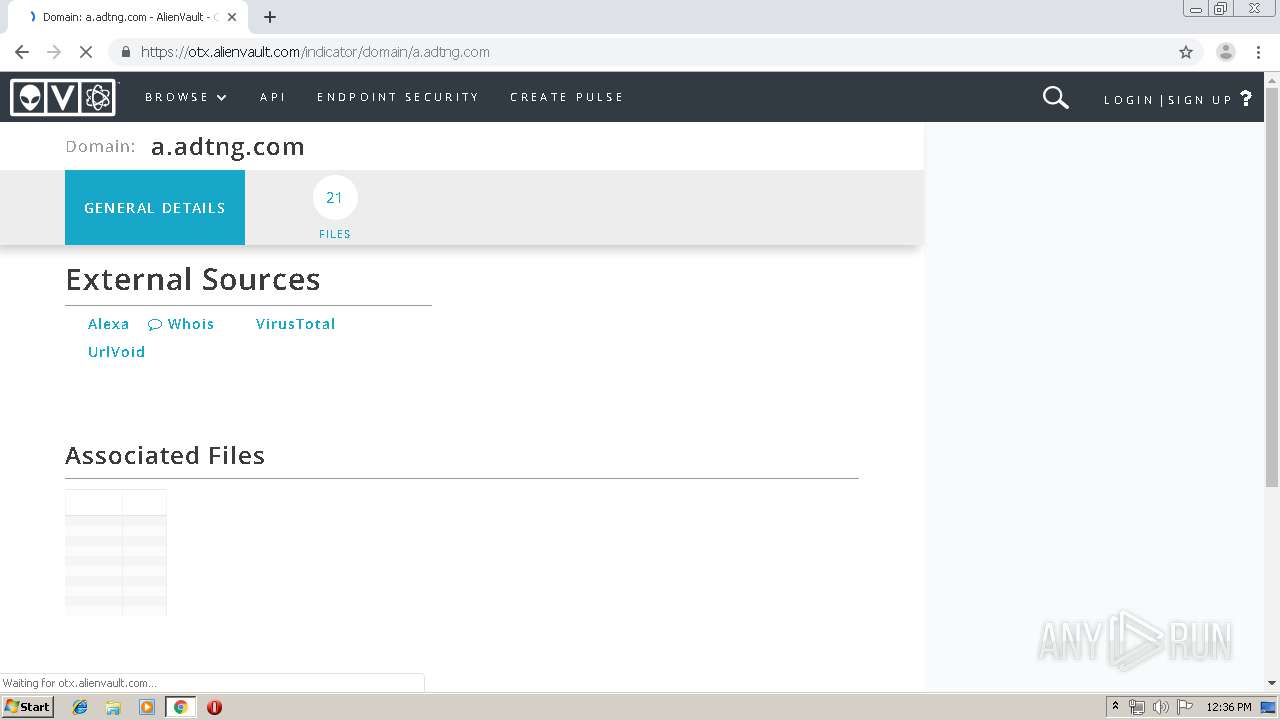Open the Create Pulse menu item

[x=567, y=97]
